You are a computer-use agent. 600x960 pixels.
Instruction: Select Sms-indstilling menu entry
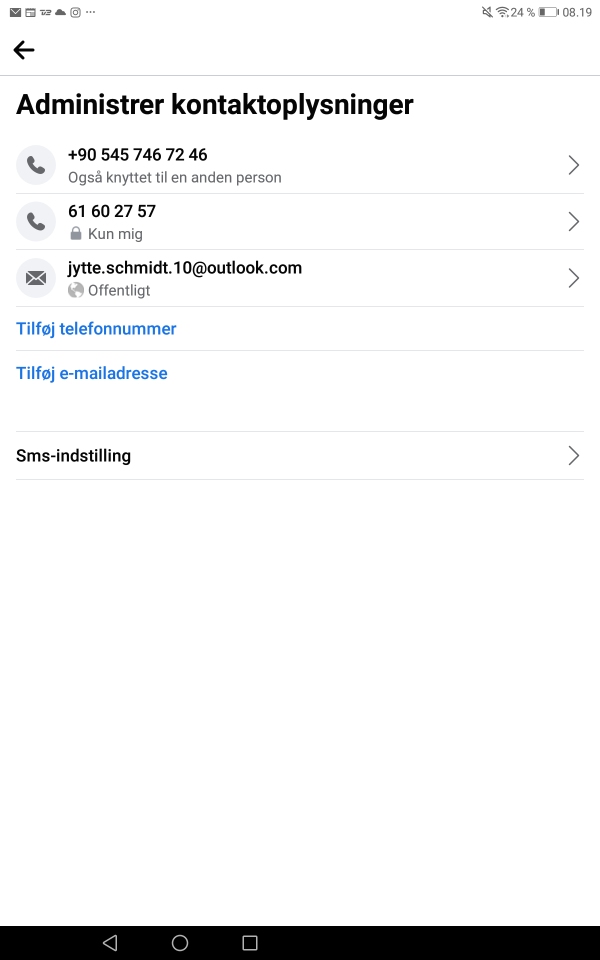coord(300,456)
